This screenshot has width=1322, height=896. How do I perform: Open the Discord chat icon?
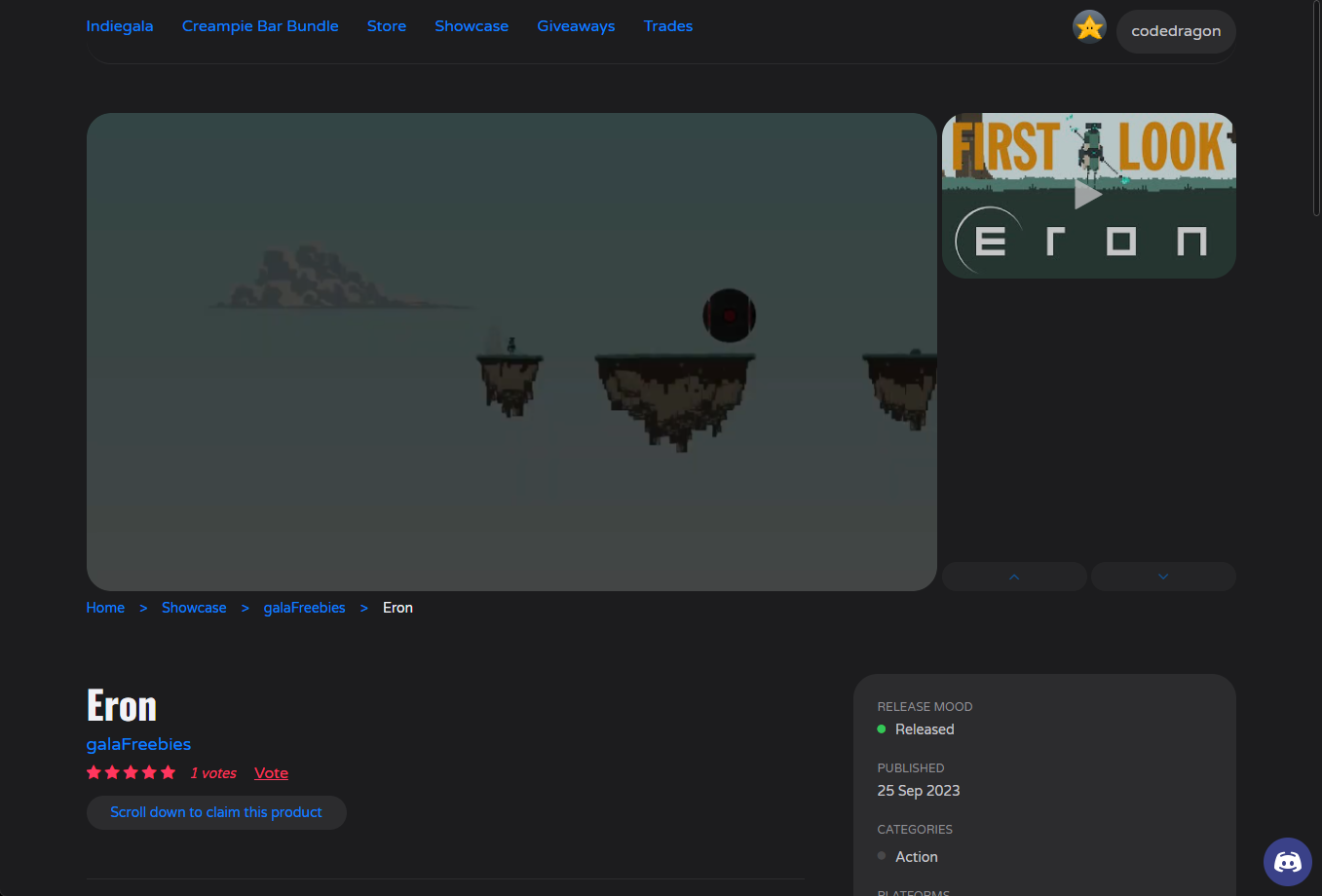1287,862
